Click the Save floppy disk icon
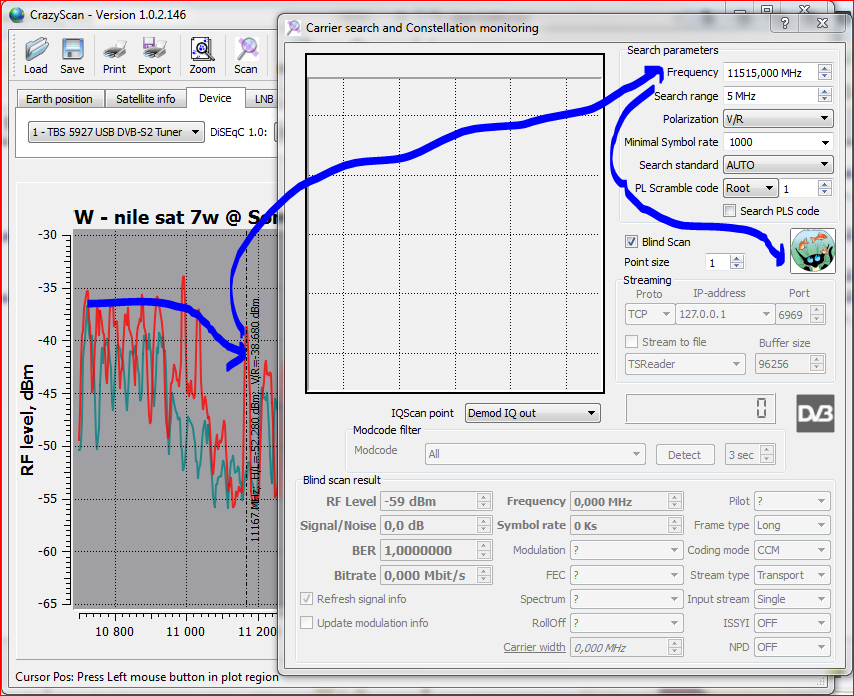This screenshot has height=696, width=854. pyautogui.click(x=72, y=49)
